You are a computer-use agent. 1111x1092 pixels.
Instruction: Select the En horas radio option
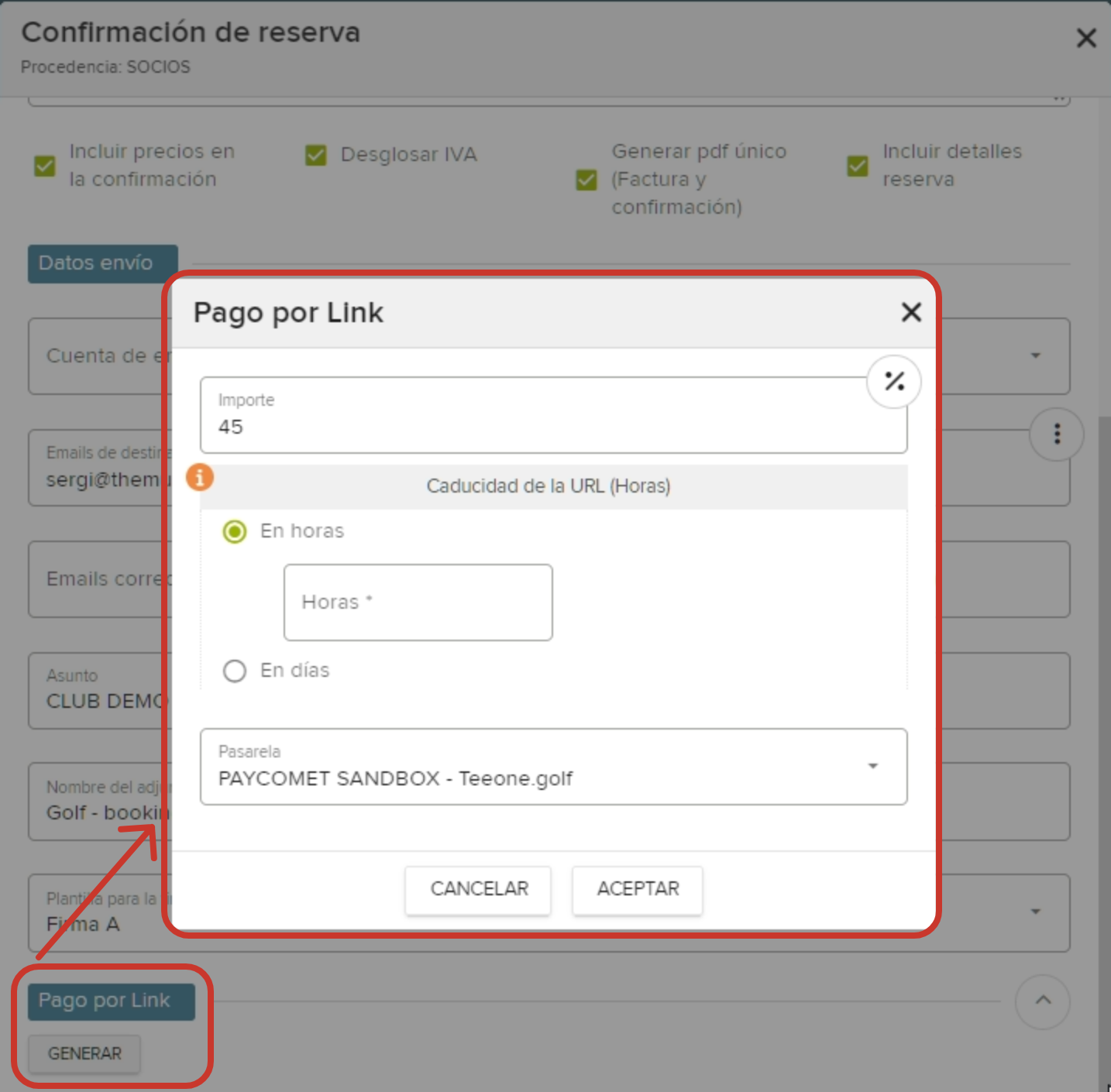[235, 531]
